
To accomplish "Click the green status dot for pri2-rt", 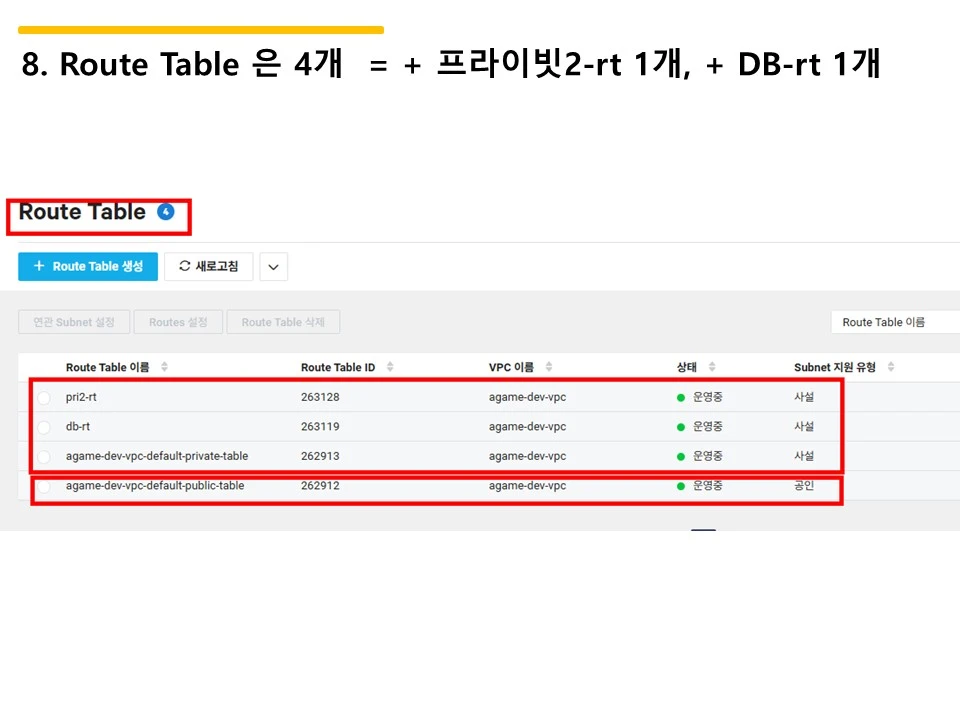I will click(x=681, y=397).
